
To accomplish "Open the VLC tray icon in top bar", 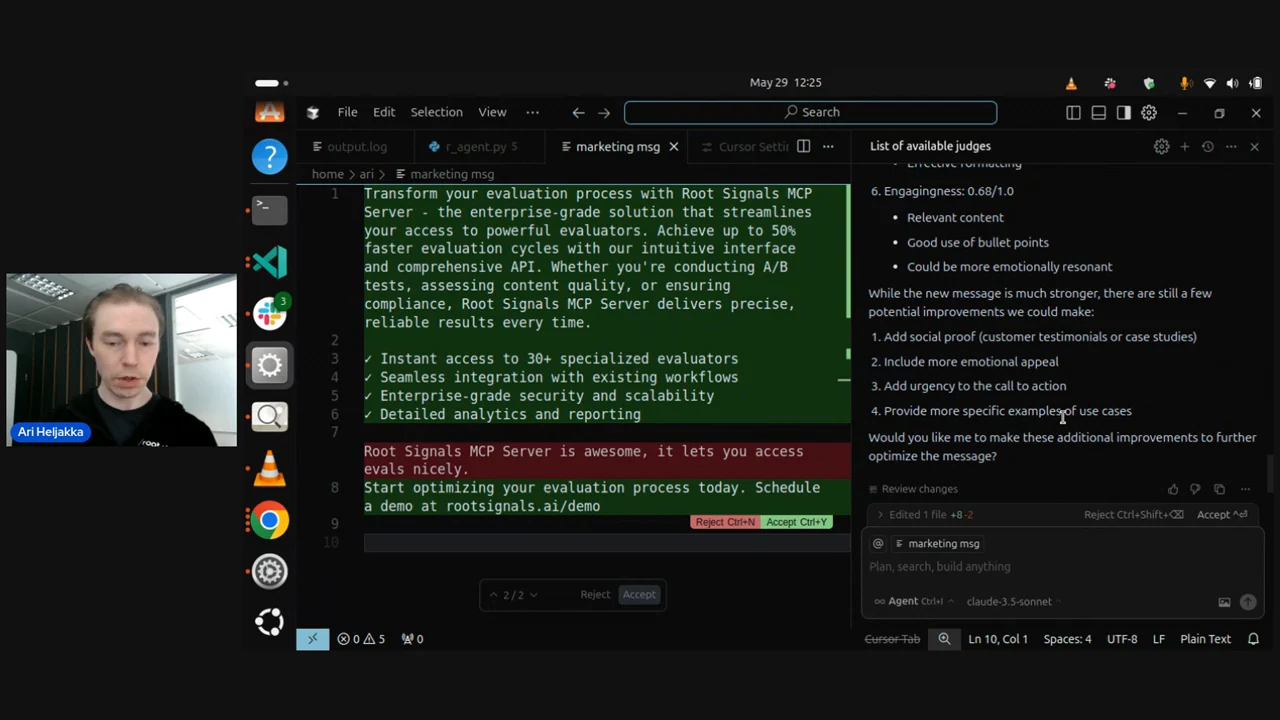I will click(1071, 83).
